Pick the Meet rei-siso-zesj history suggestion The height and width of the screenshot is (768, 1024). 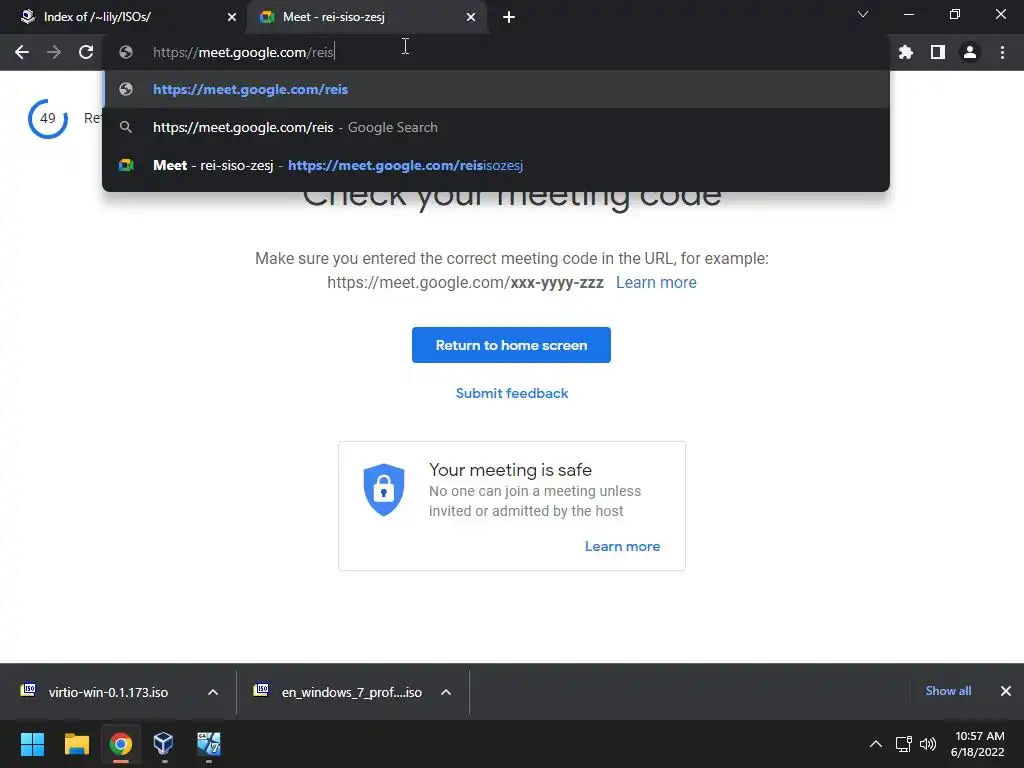(496, 165)
